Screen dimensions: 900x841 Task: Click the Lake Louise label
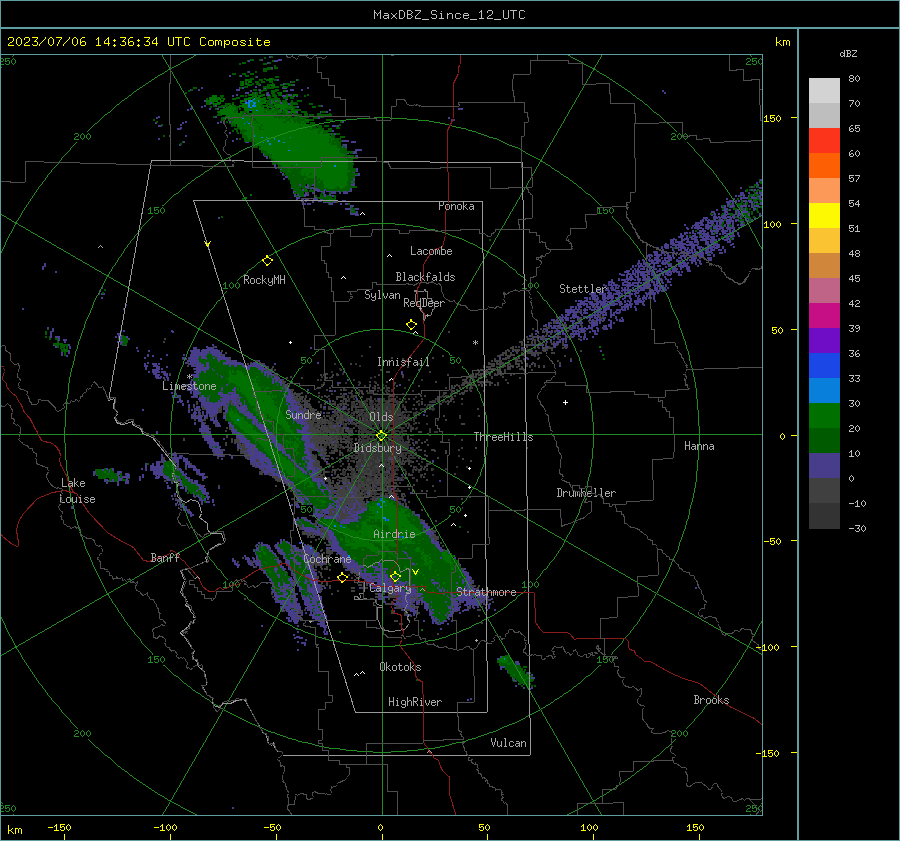[x=77, y=491]
